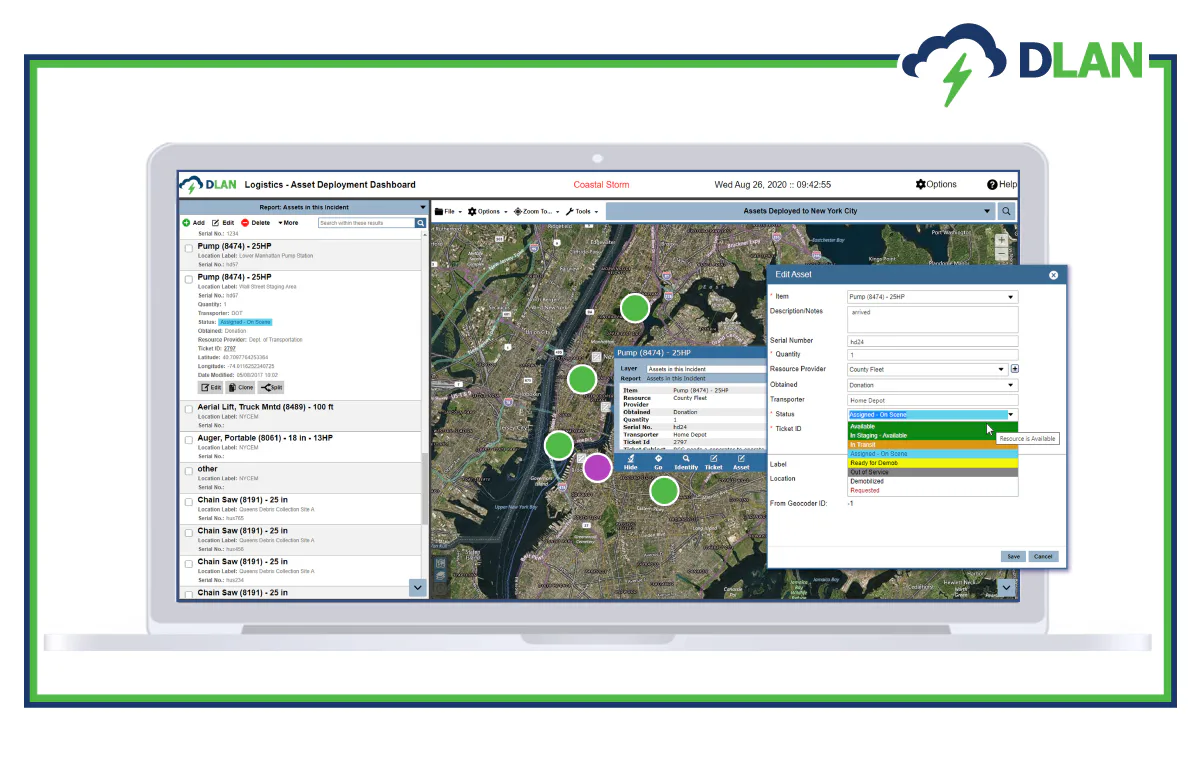Add a new Resource Provider with the plus icon

1014,369
